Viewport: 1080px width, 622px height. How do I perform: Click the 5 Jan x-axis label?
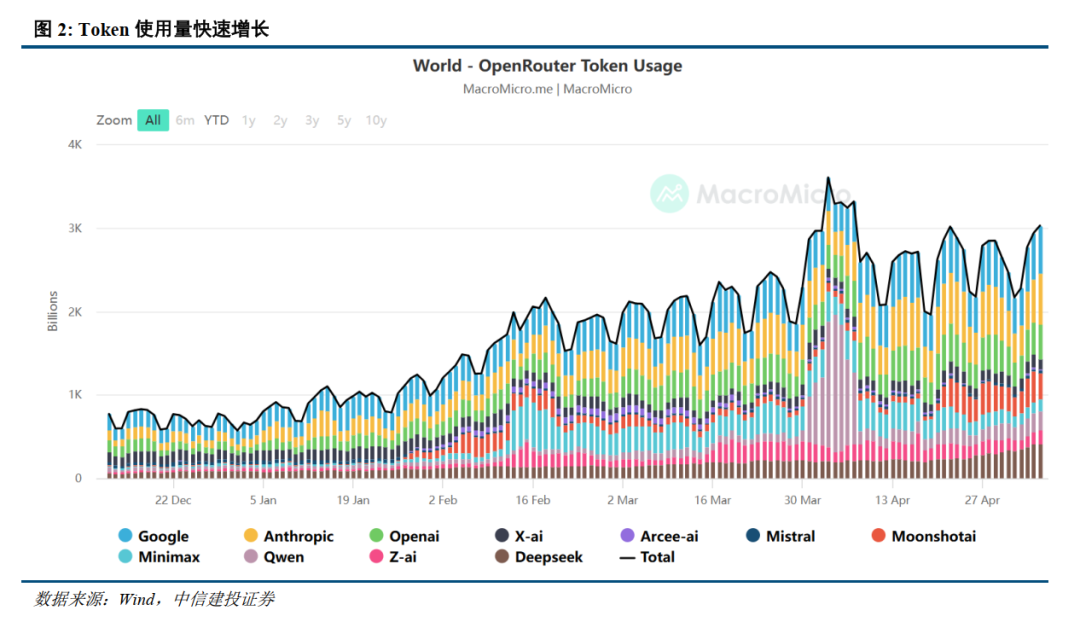click(263, 500)
